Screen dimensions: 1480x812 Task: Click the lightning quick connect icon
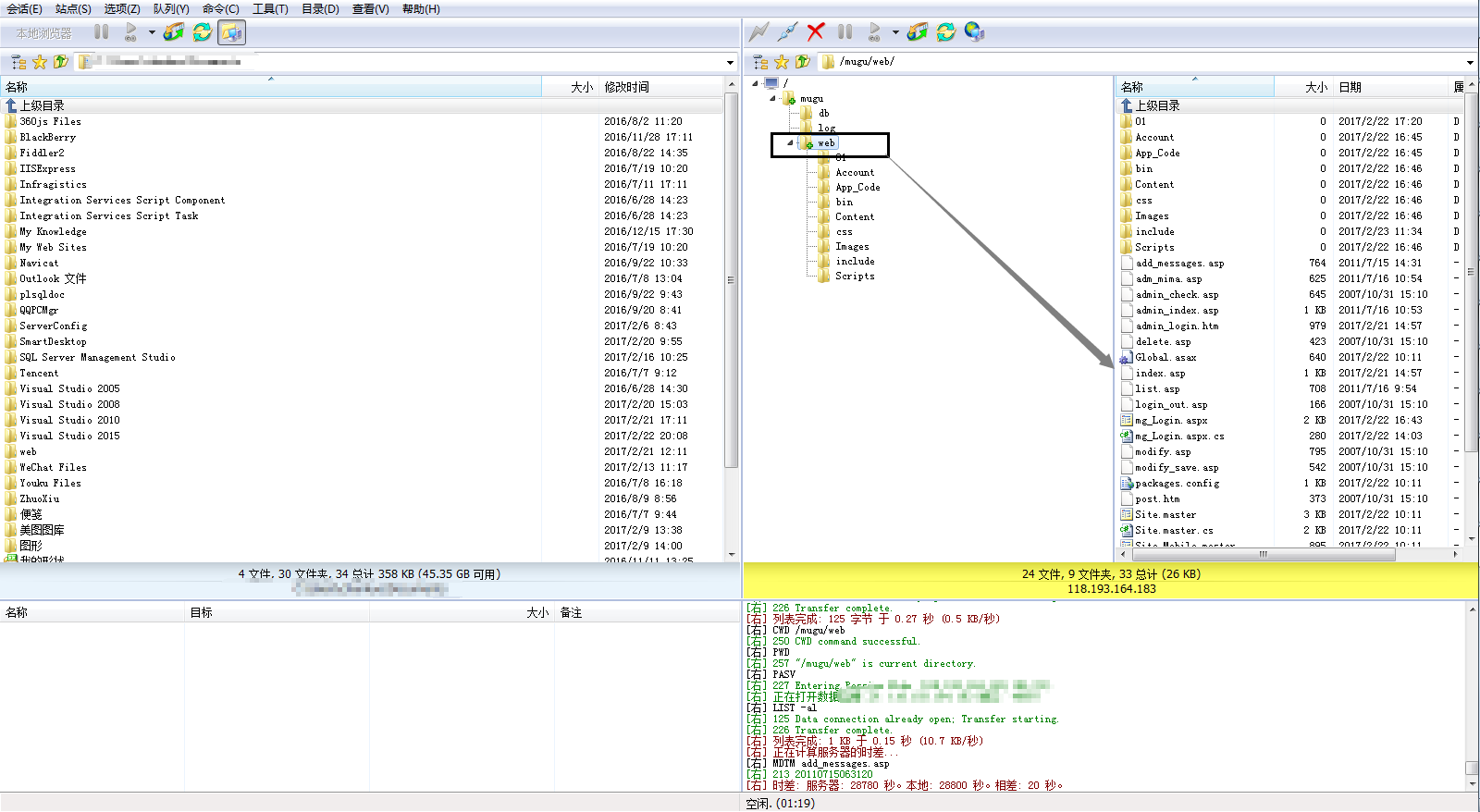pos(758,32)
